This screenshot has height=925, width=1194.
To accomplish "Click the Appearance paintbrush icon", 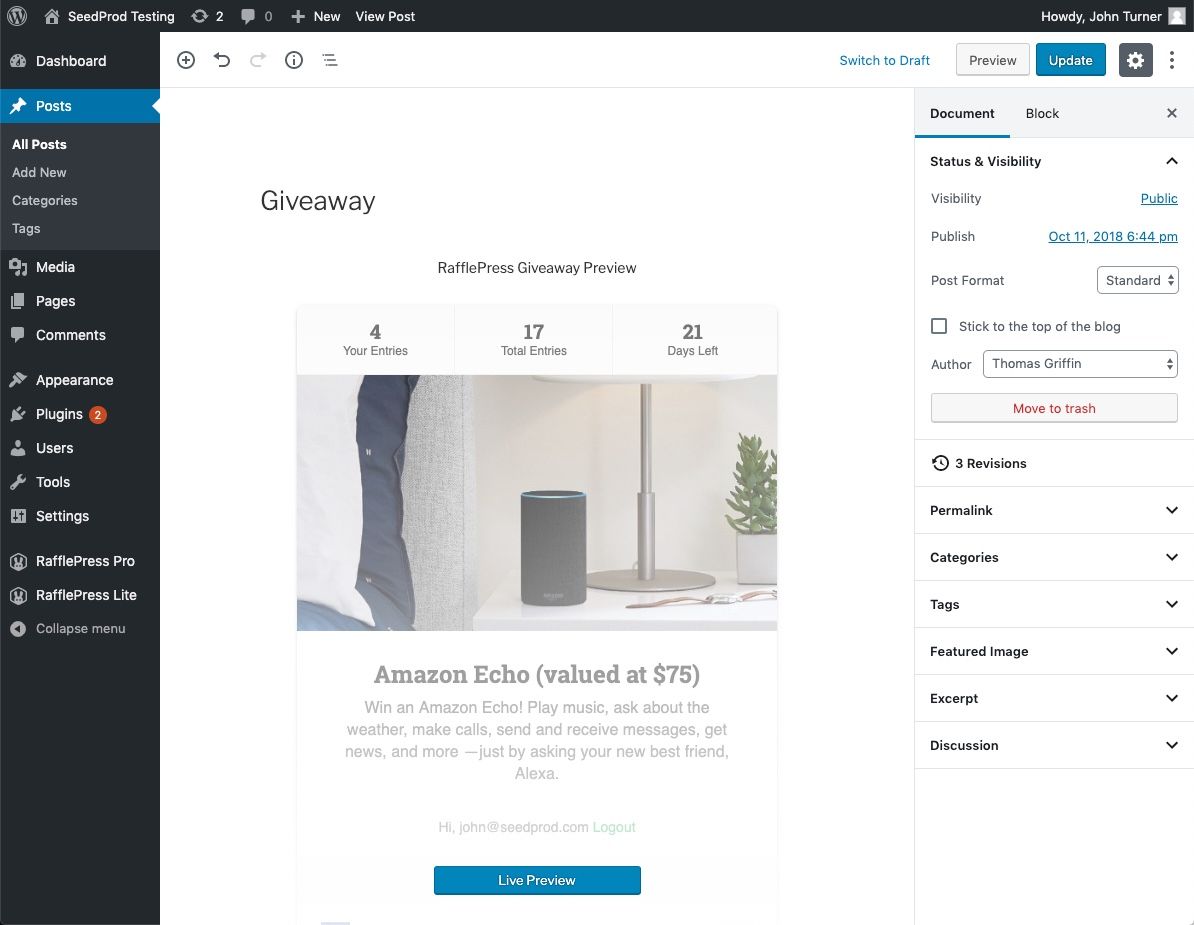I will (x=18, y=380).
